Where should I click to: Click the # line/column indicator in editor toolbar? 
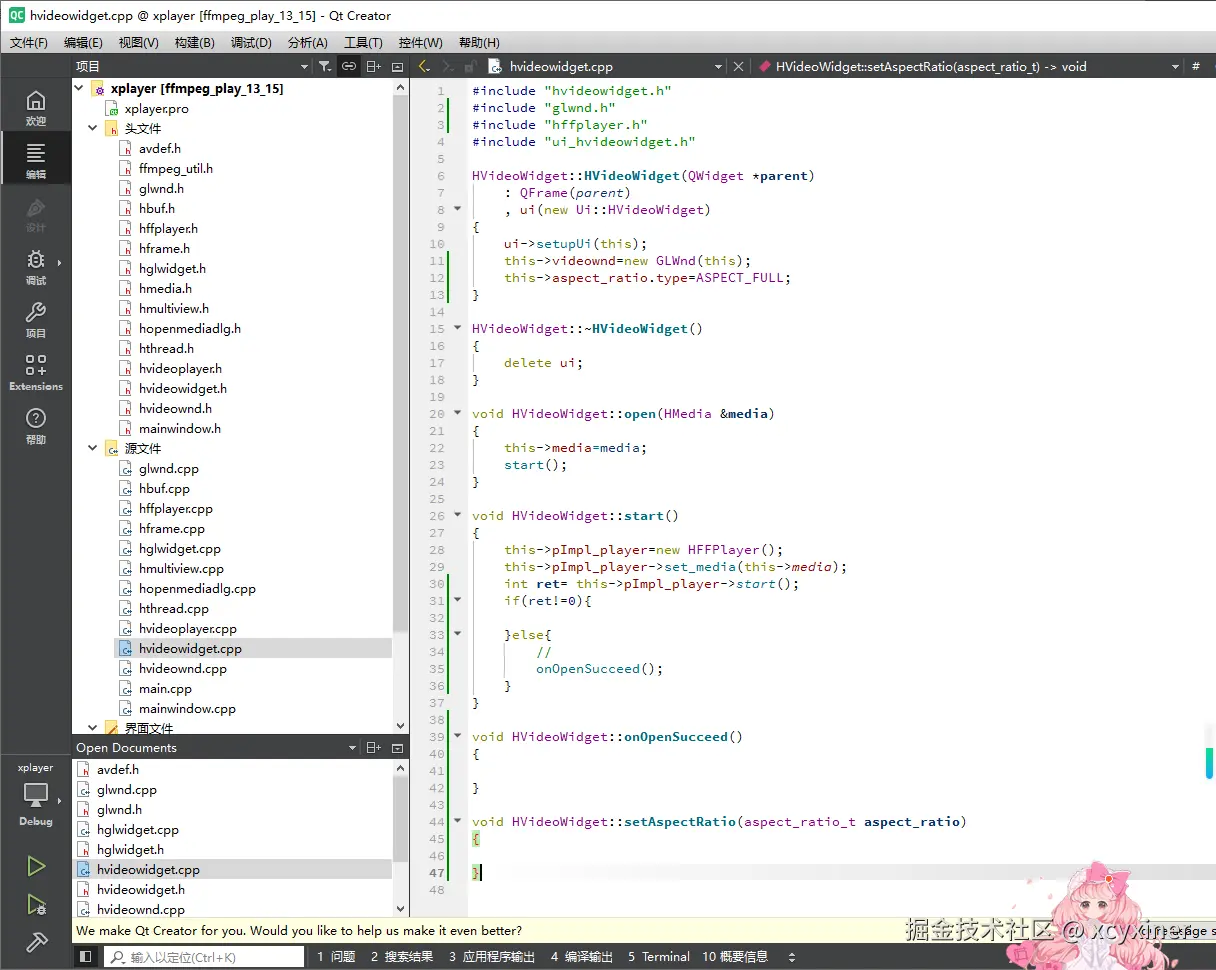(x=1196, y=67)
